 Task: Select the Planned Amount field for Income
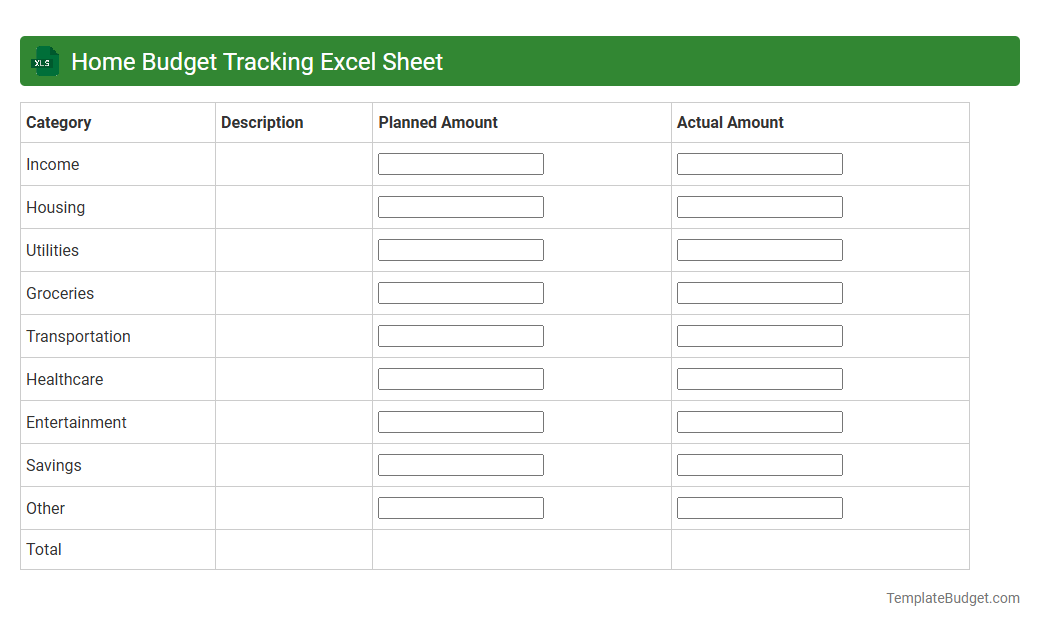[460, 163]
